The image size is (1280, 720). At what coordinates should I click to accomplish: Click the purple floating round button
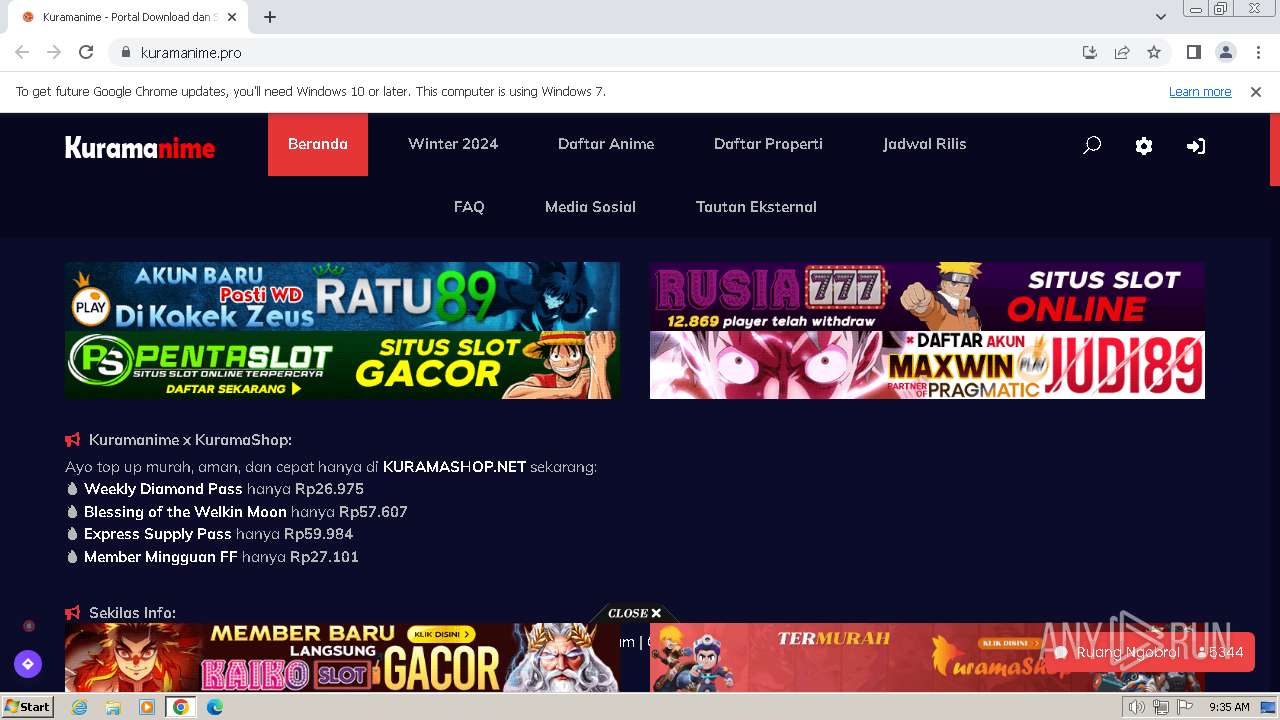[x=28, y=663]
